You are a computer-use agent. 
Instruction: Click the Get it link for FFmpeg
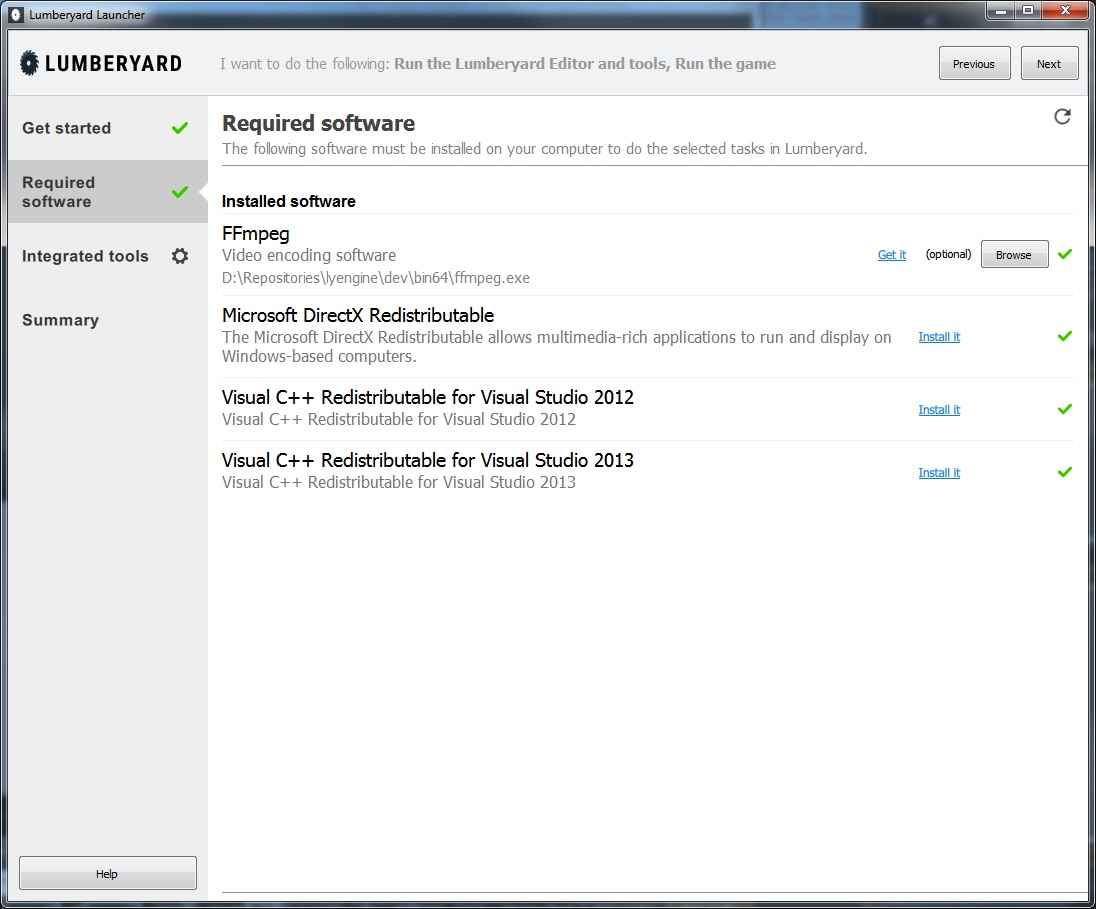pyautogui.click(x=892, y=255)
